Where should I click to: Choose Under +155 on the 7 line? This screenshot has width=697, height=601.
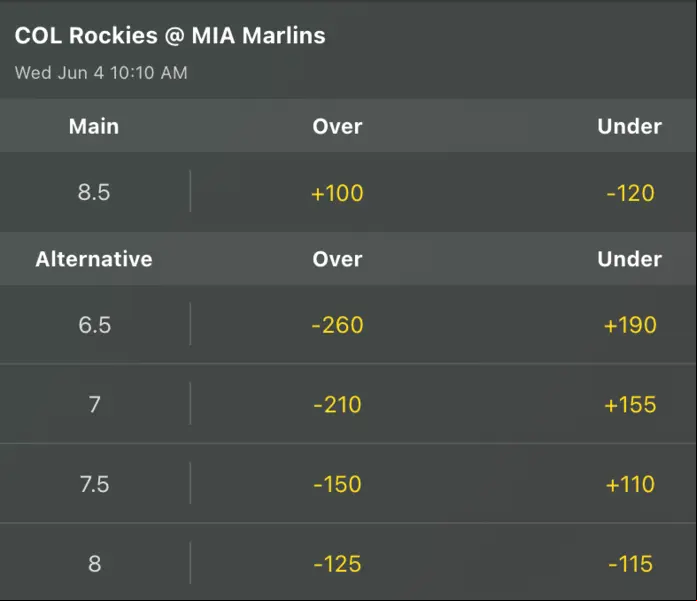pyautogui.click(x=630, y=405)
